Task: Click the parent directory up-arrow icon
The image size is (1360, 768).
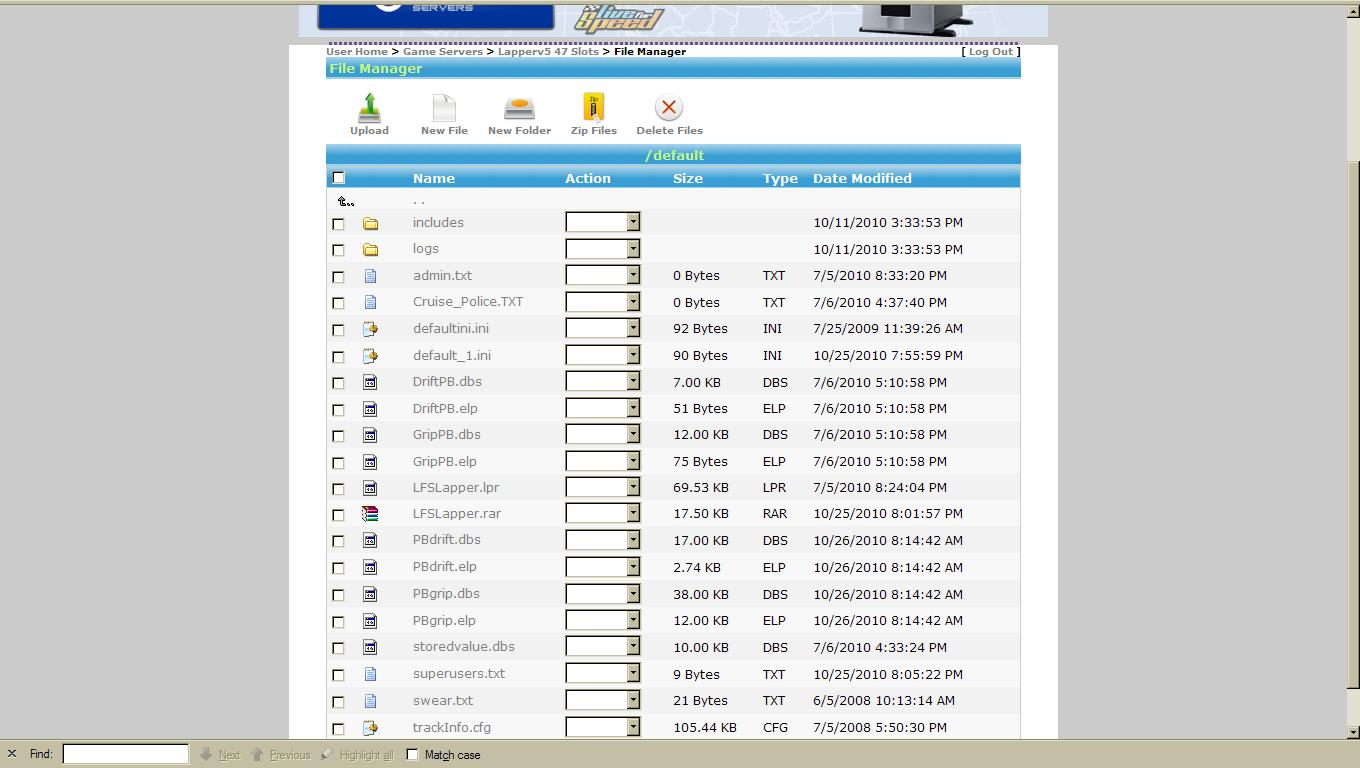Action: [346, 201]
